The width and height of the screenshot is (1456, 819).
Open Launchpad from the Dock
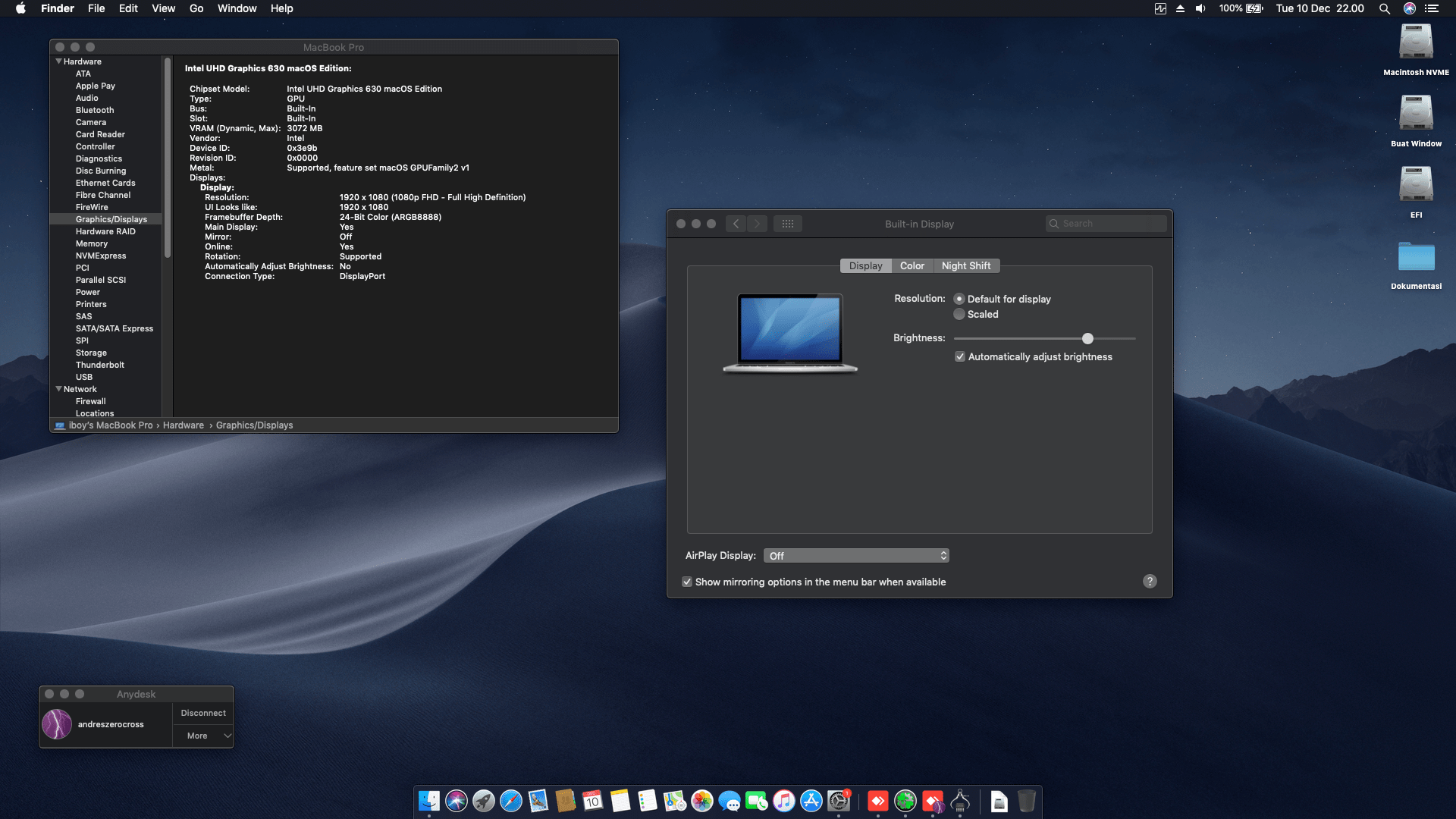click(484, 802)
